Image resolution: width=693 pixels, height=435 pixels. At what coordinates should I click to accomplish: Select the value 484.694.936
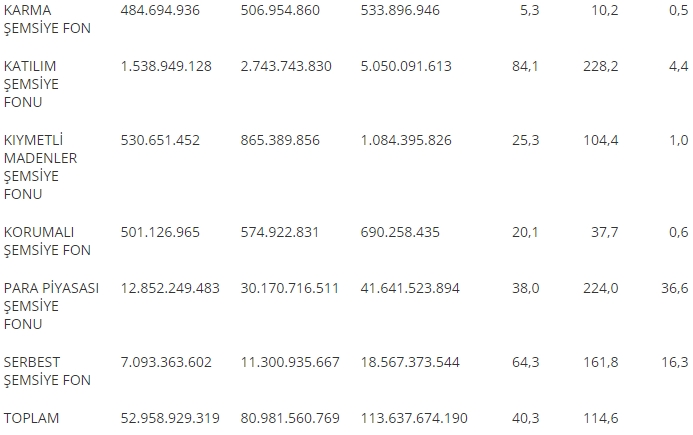point(160,10)
